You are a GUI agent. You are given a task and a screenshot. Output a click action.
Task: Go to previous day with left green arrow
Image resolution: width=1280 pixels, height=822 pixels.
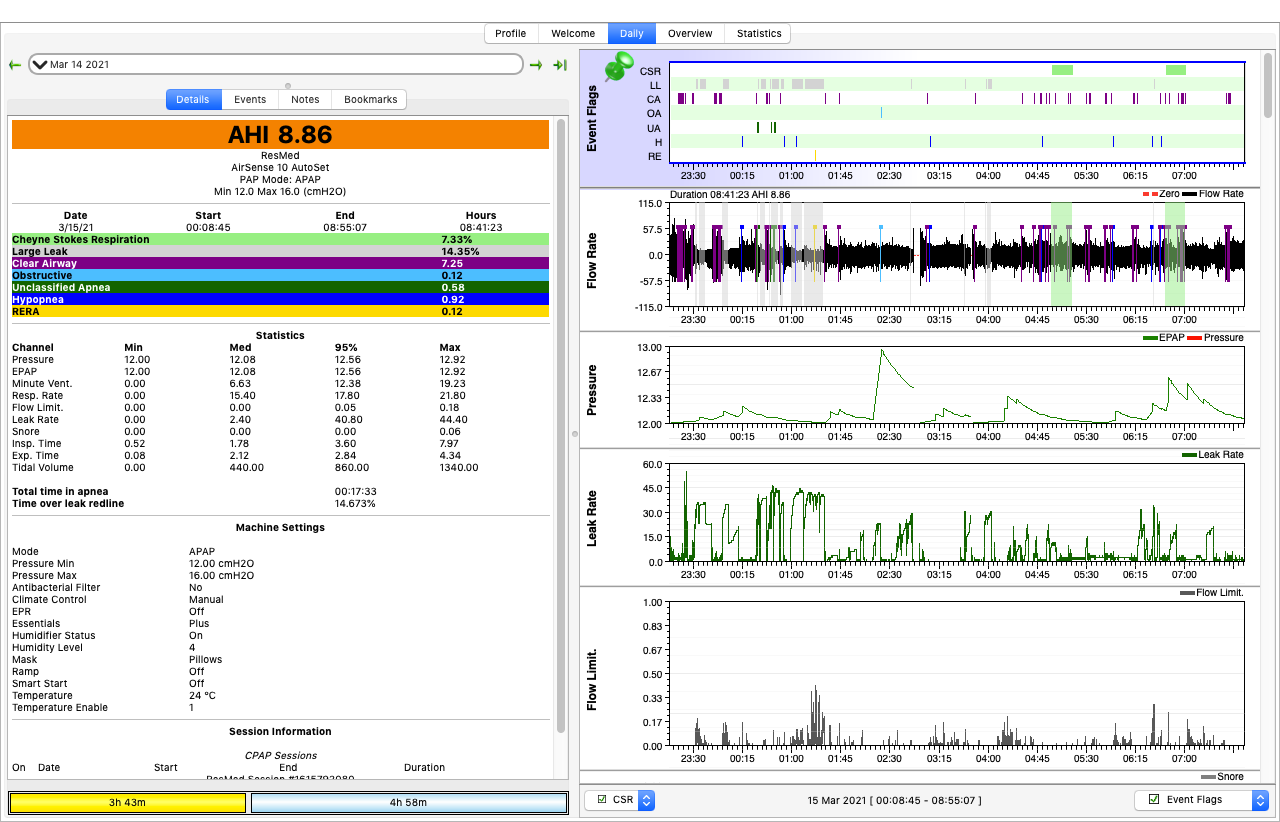coord(15,65)
